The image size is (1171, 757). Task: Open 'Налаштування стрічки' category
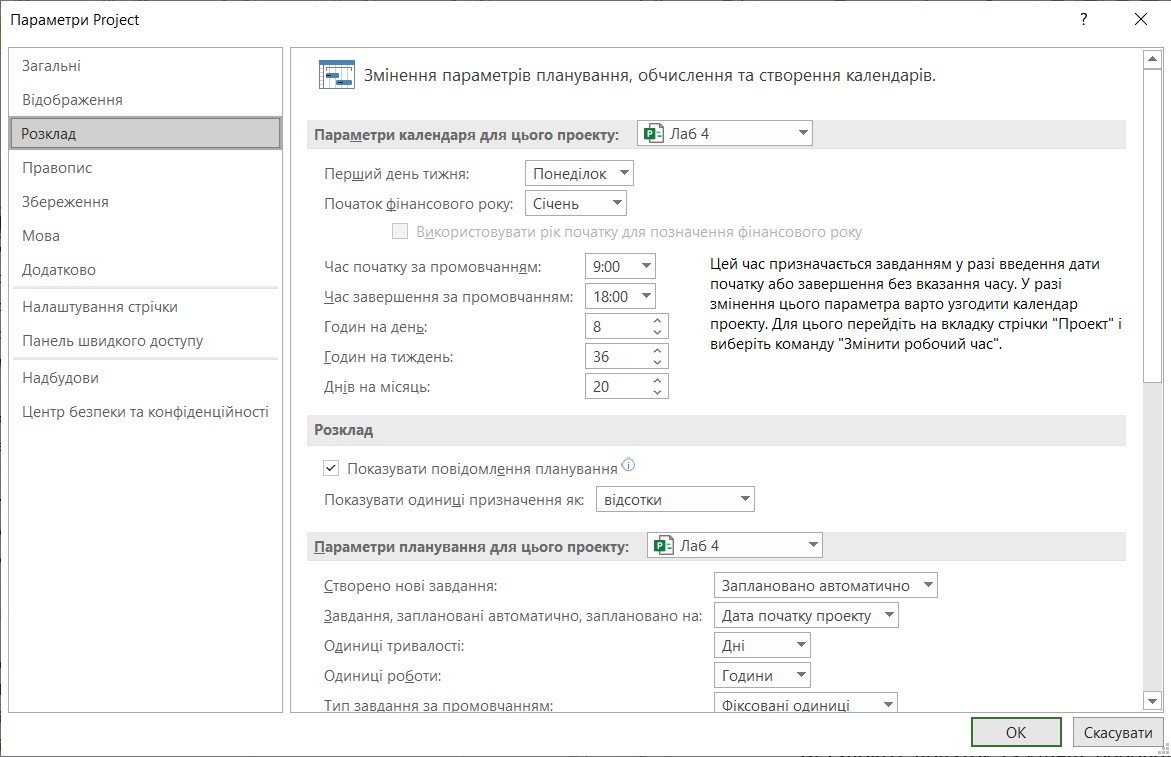pyautogui.click(x=146, y=307)
